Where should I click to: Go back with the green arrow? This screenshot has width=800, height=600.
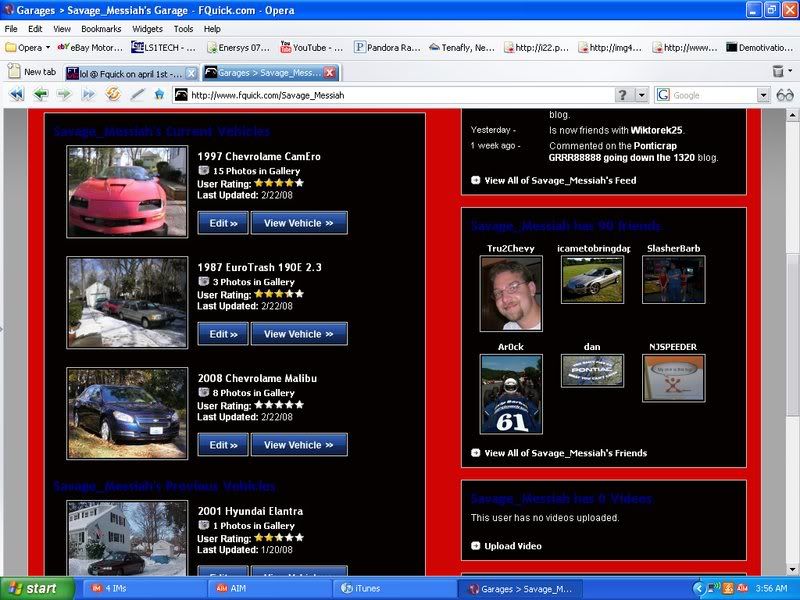point(40,94)
